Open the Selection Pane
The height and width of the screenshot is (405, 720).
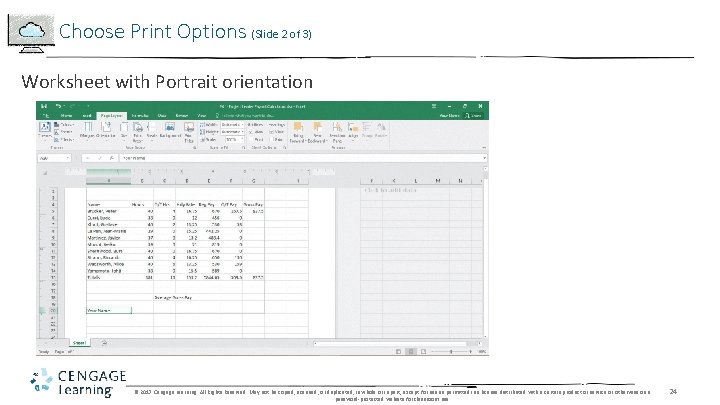tap(337, 133)
